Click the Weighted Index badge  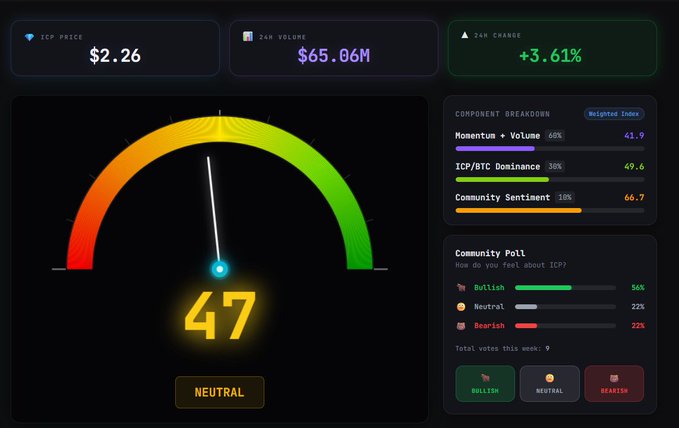click(614, 114)
